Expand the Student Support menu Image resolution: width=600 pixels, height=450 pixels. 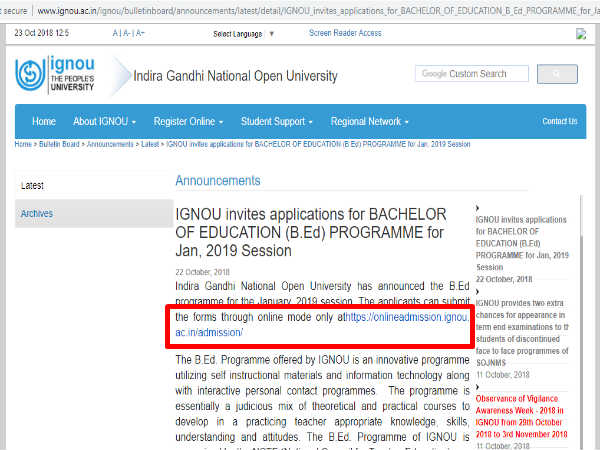(277, 121)
